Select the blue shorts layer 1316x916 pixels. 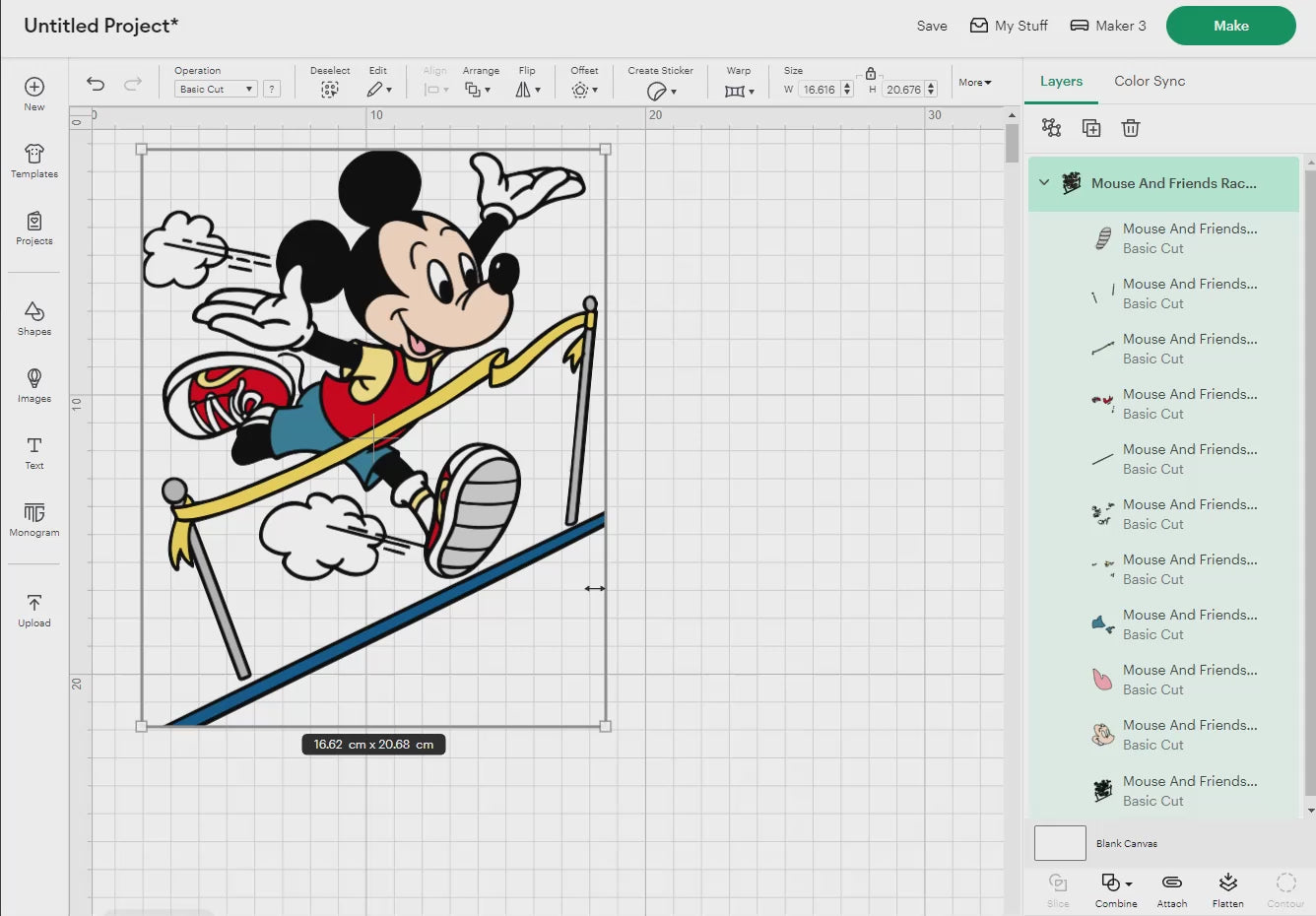(x=1164, y=624)
